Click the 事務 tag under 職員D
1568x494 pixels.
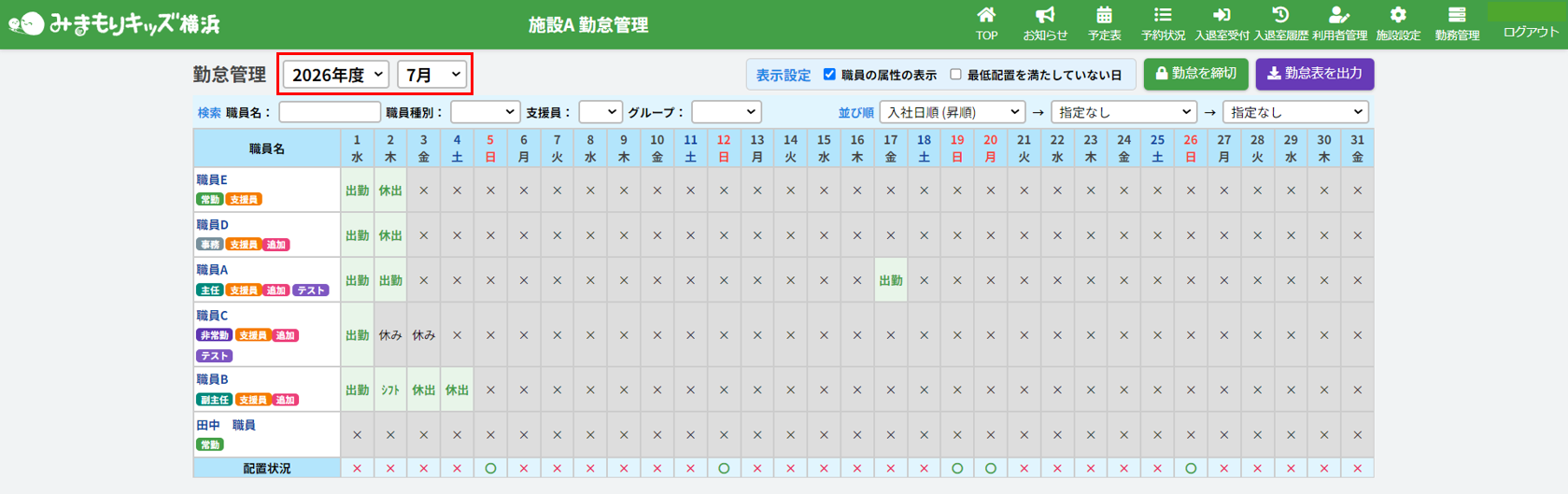click(x=209, y=245)
